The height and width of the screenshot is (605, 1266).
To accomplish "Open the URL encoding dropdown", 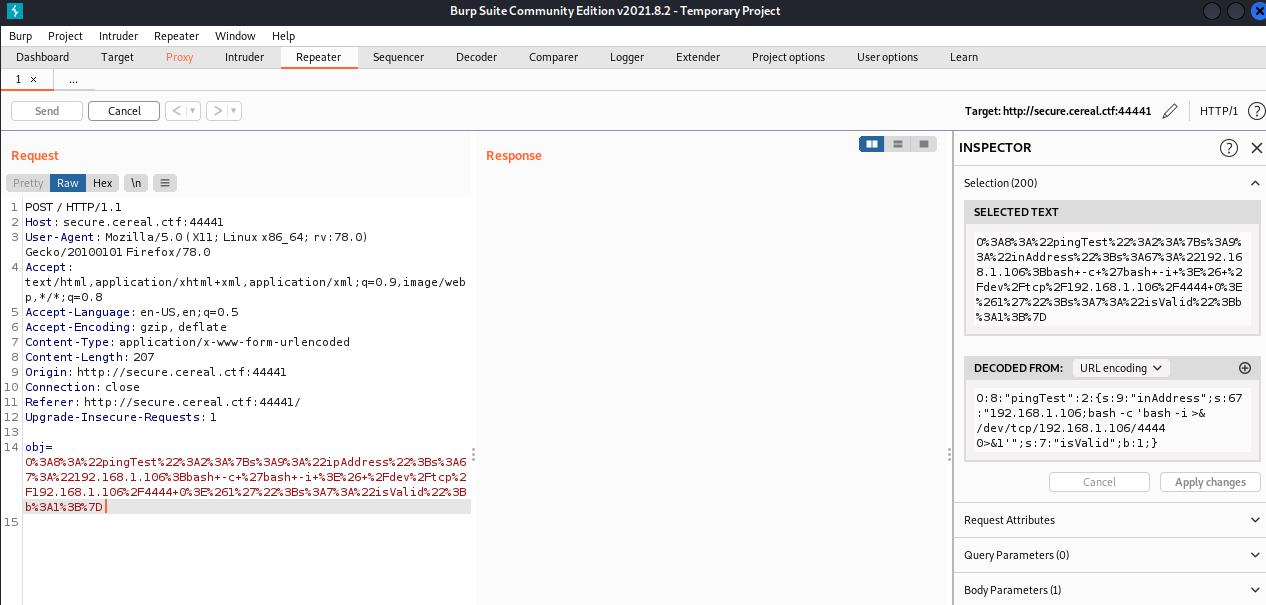I will coord(1120,368).
